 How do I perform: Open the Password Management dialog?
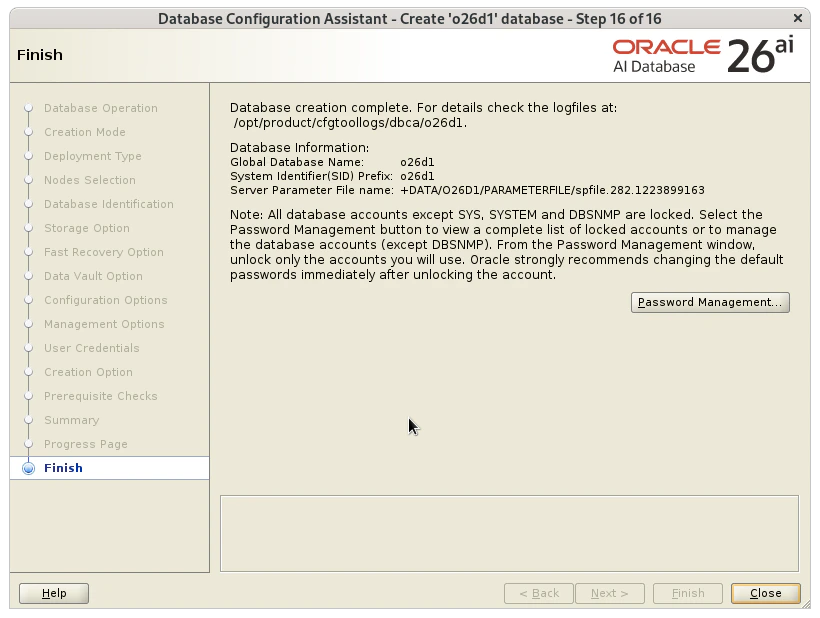point(710,302)
